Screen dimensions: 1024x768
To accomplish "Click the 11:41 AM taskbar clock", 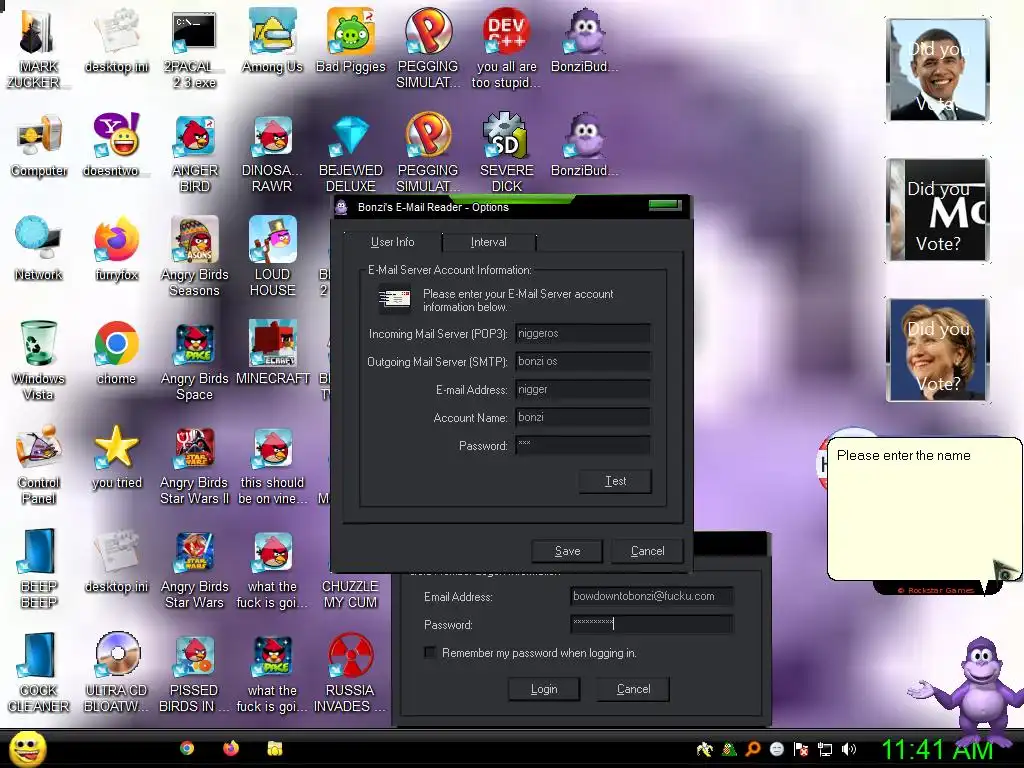I will point(937,750).
